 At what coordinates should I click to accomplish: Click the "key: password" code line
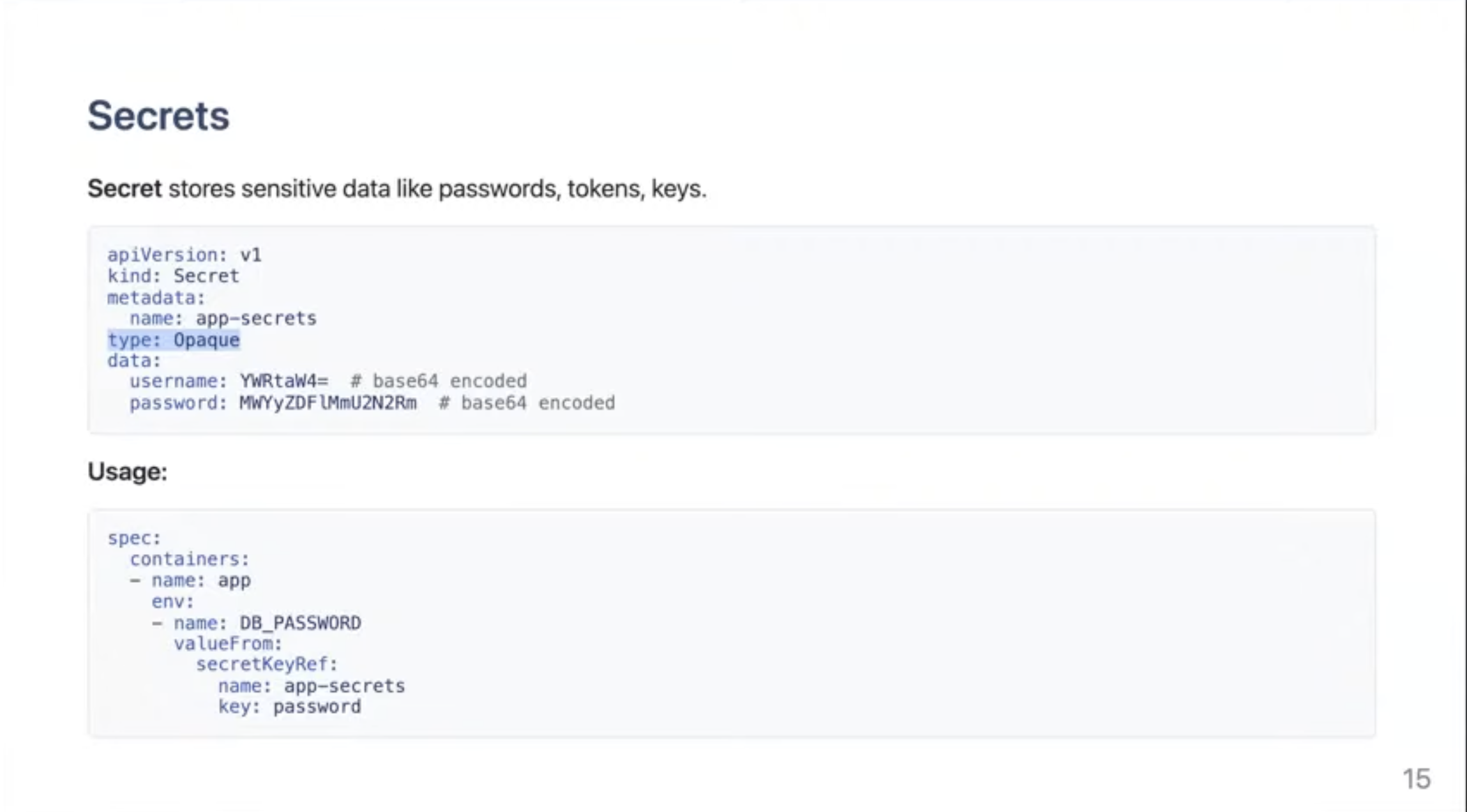click(289, 707)
